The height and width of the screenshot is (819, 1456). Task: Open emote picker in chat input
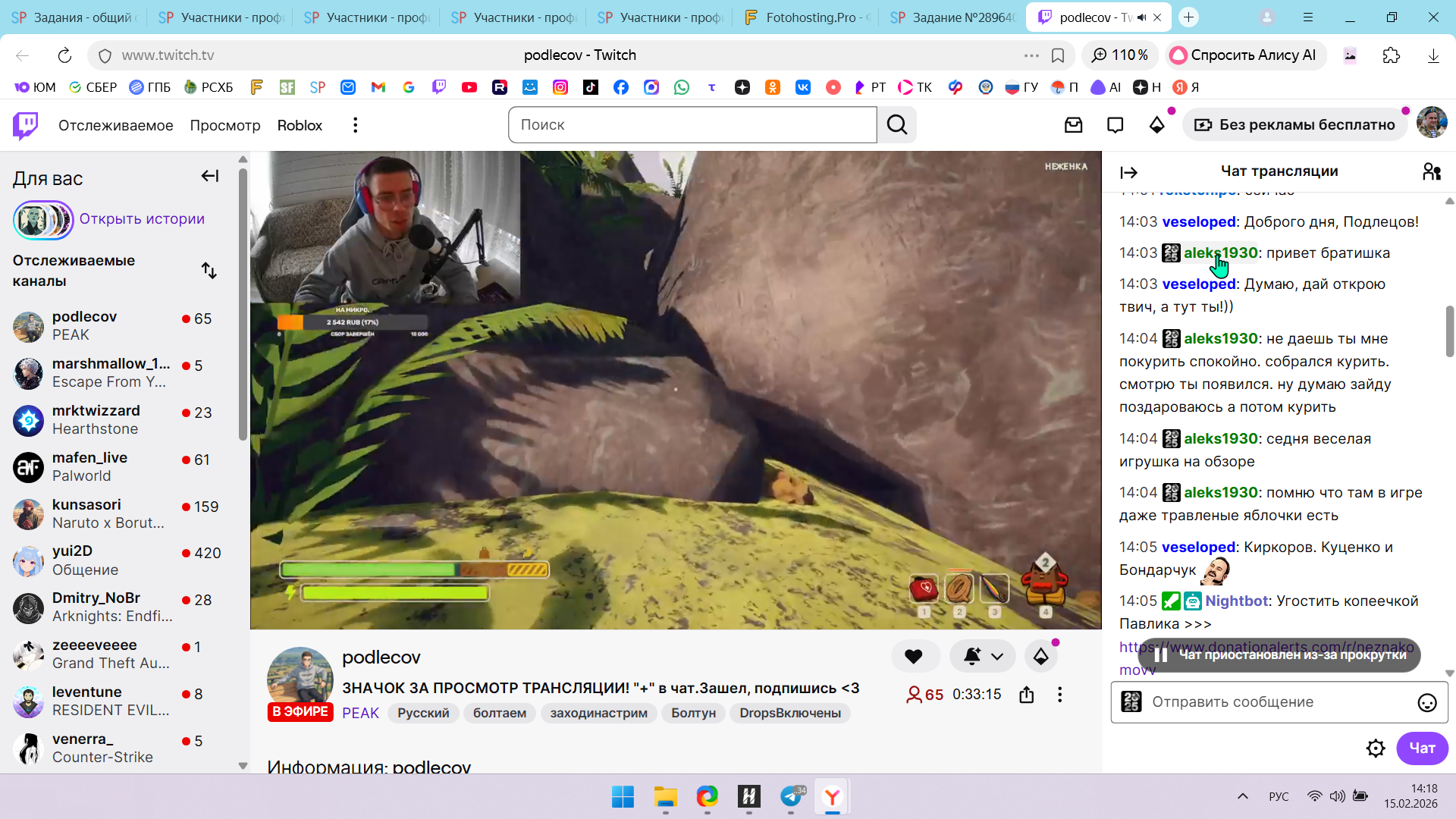(x=1426, y=703)
